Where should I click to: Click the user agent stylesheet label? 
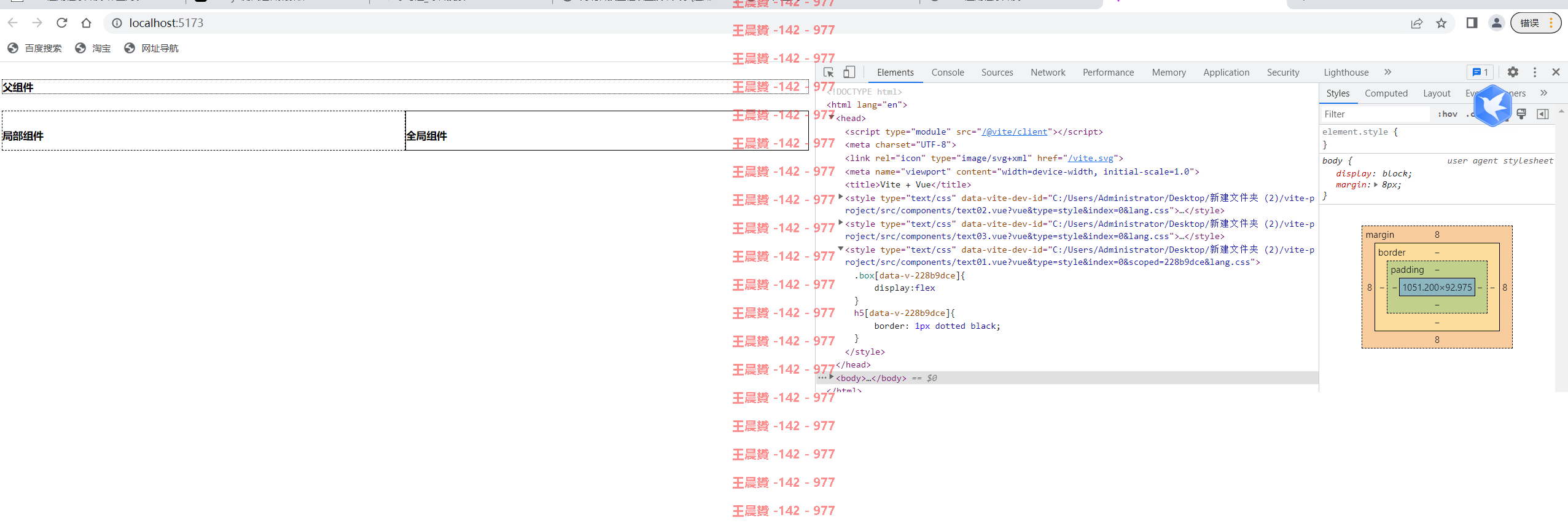(x=1500, y=160)
